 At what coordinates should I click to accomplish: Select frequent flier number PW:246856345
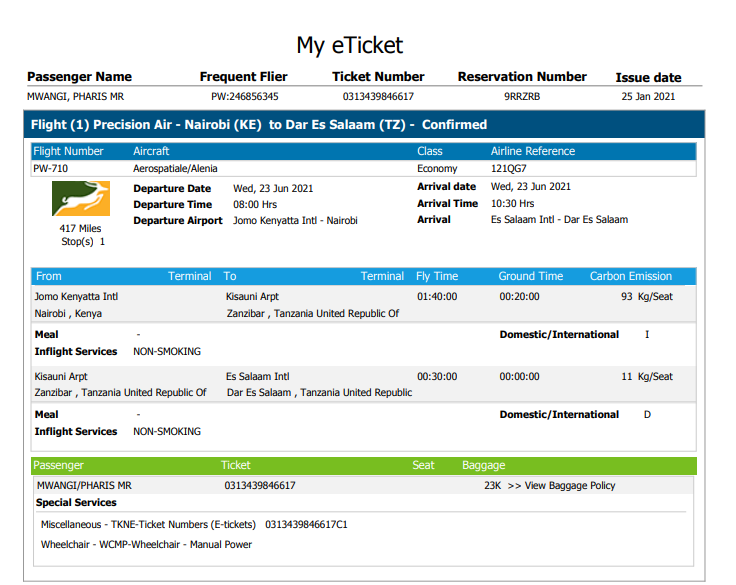245,97
